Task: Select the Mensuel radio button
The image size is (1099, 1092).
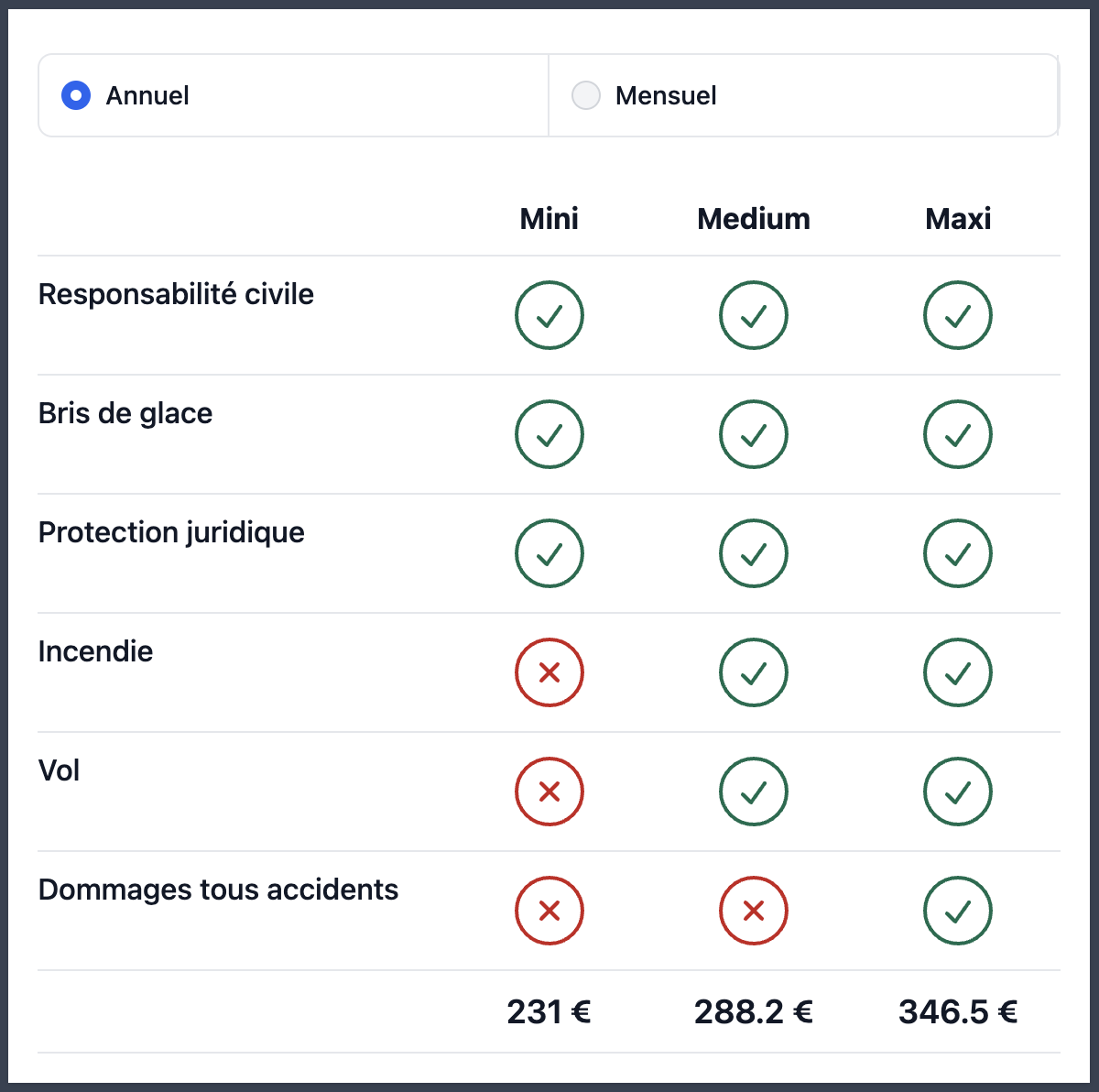Action: (x=586, y=95)
